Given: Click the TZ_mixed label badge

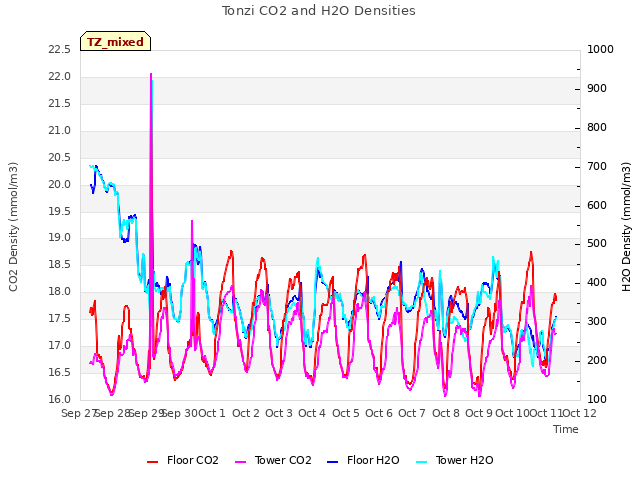Looking at the screenshot, I should coord(116,41).
